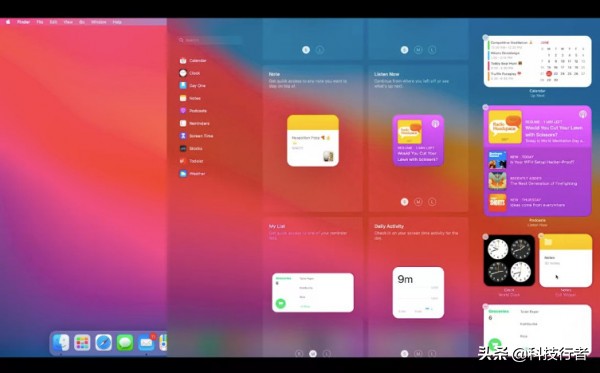
Task: Choose size M in the Daily Activity panel
Action: coord(418,353)
